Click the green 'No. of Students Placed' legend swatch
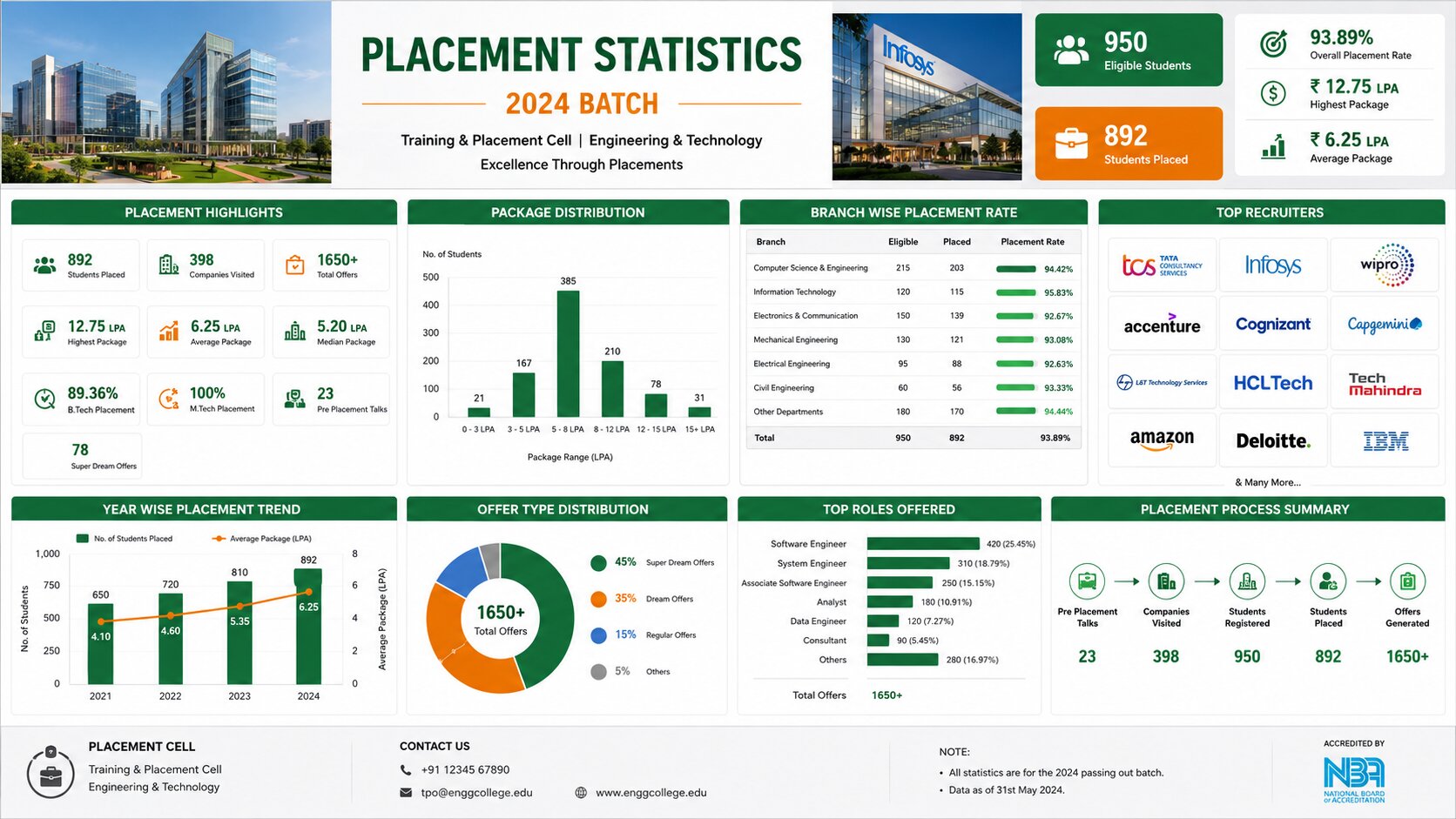1456x819 pixels. click(x=83, y=539)
